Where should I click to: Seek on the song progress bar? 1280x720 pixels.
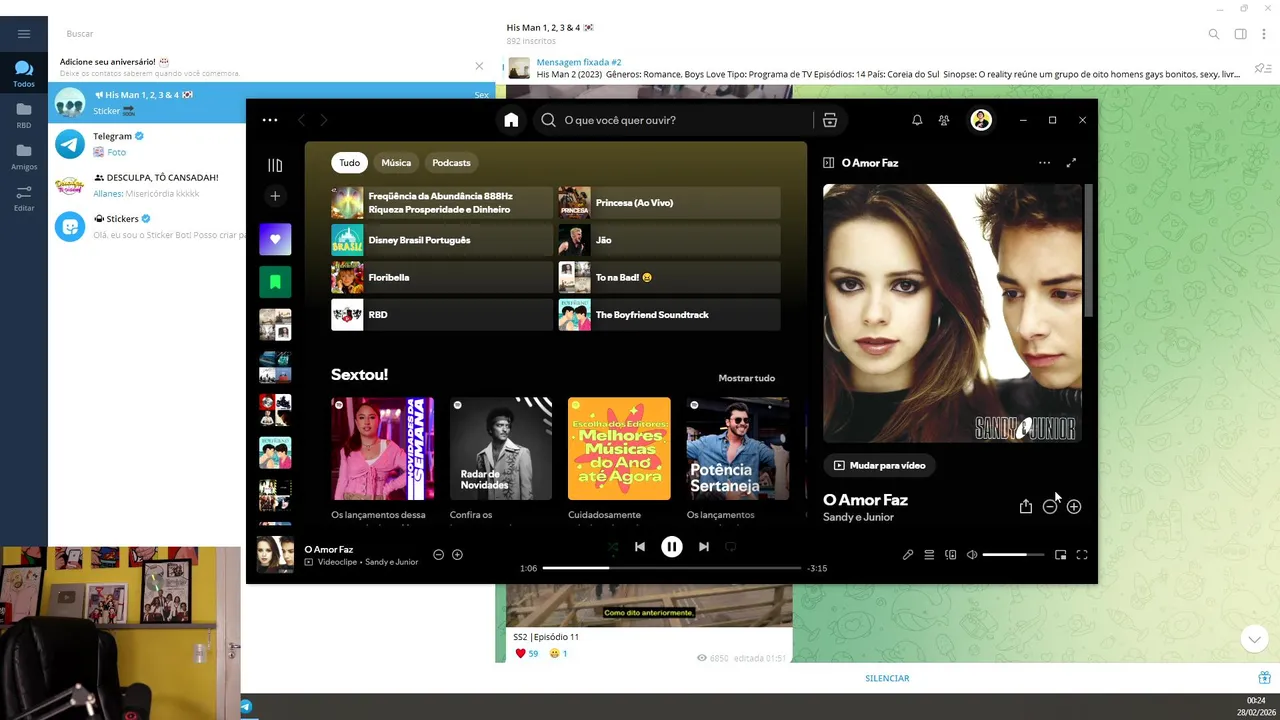pos(672,568)
